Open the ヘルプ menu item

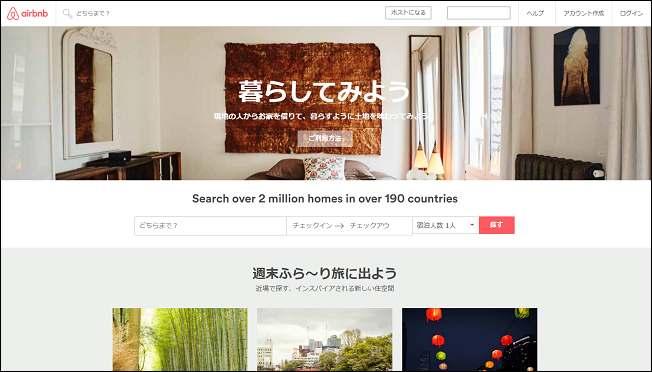coord(535,13)
